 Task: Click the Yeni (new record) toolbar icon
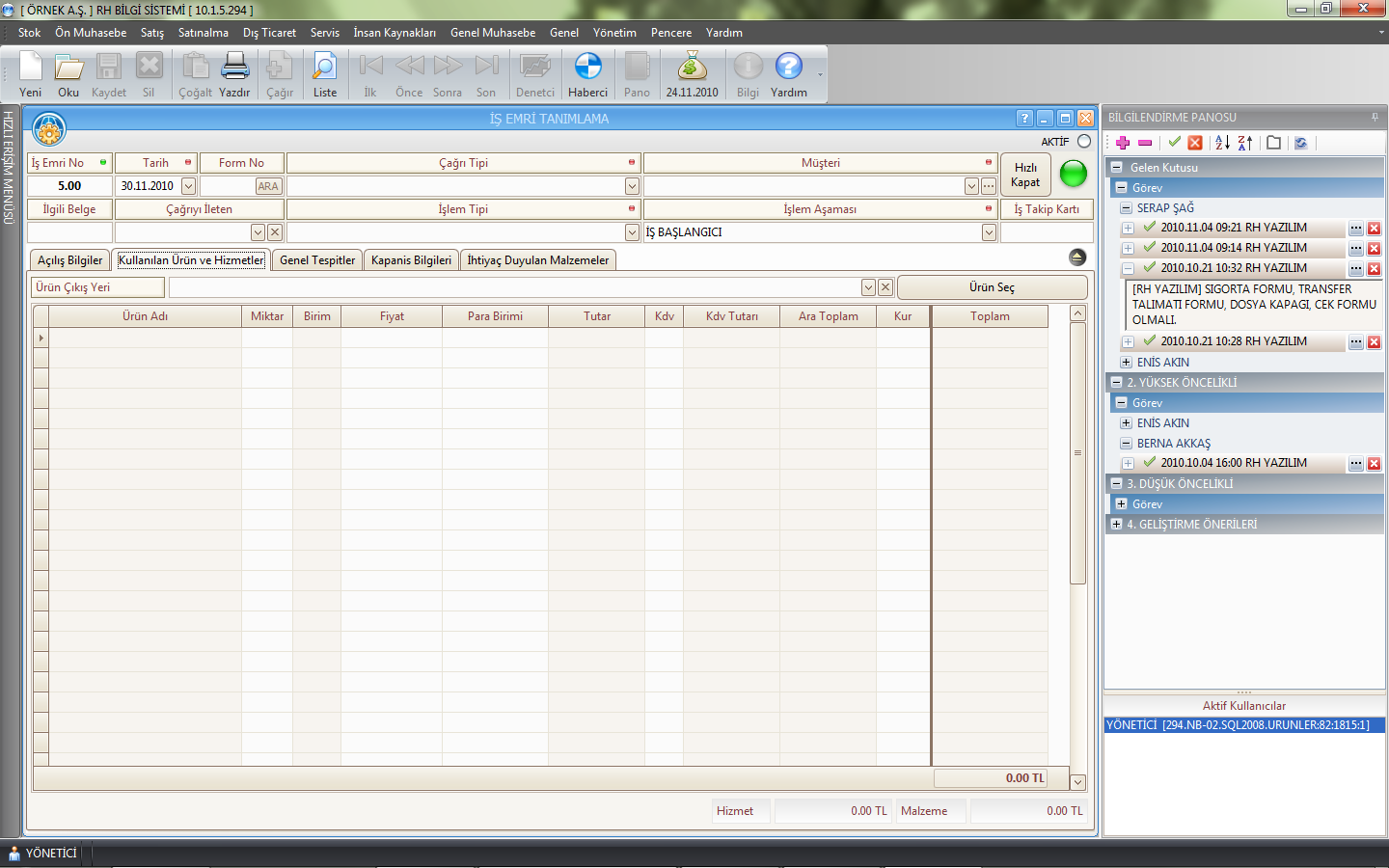coord(31,68)
